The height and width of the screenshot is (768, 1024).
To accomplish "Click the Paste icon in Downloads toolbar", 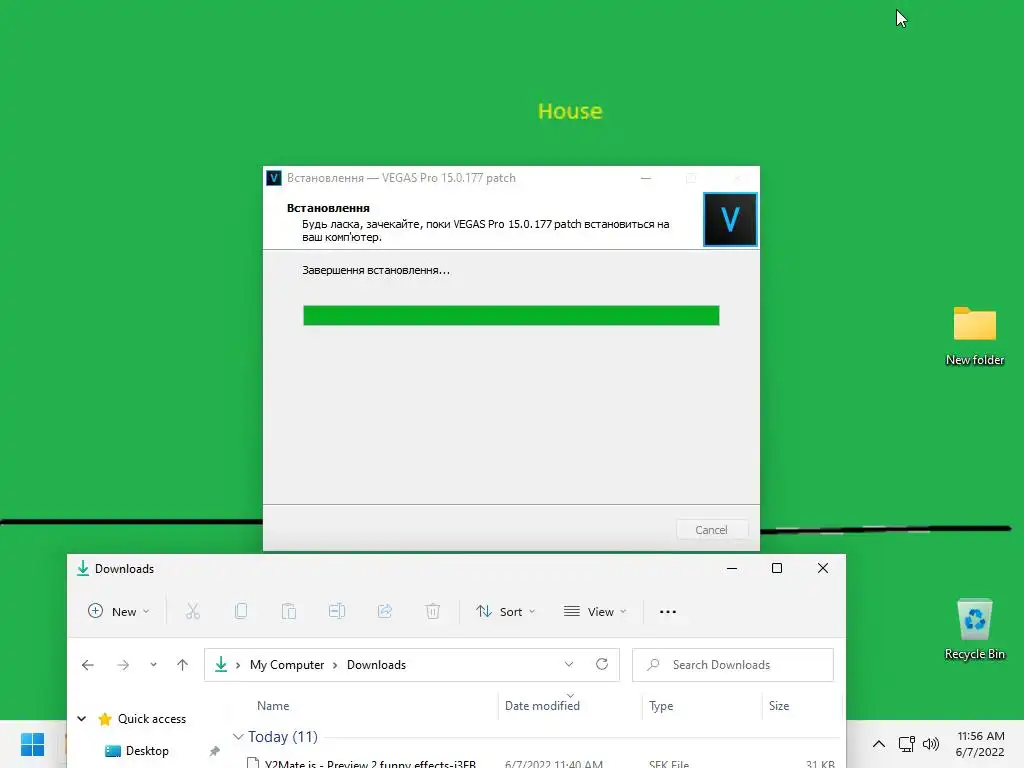I will click(x=289, y=611).
